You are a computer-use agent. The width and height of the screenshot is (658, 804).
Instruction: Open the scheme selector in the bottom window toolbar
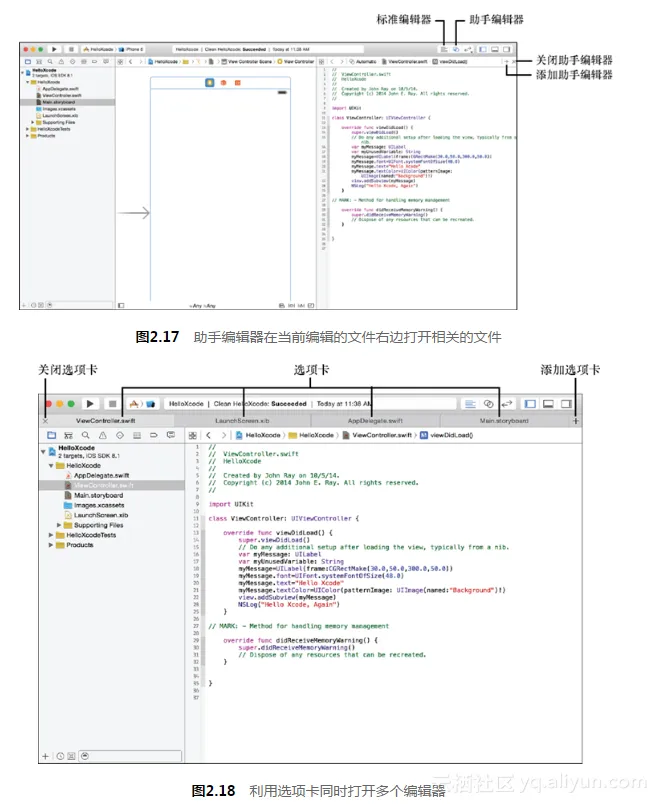142,404
